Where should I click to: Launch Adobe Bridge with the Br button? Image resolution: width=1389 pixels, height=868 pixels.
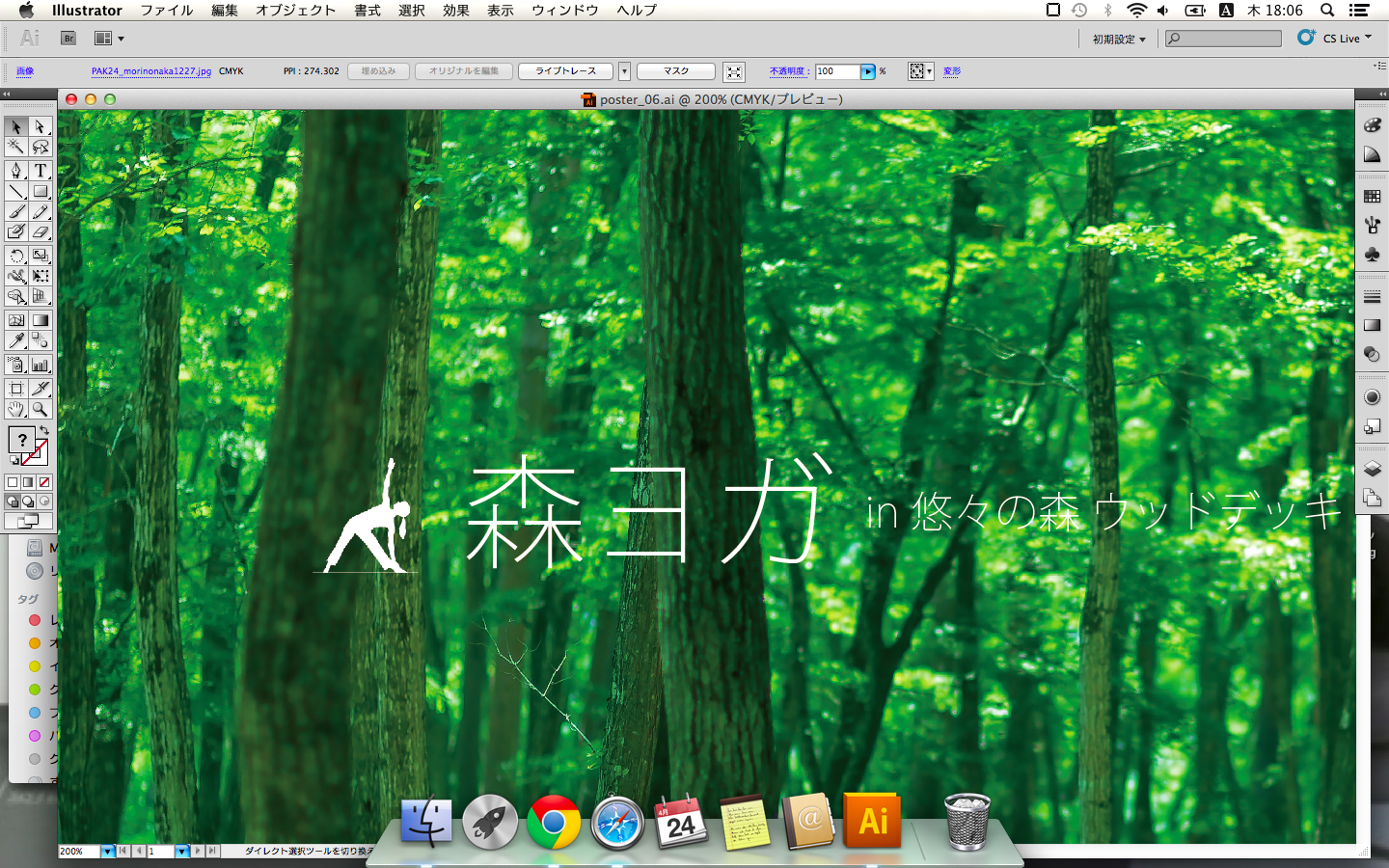point(68,39)
